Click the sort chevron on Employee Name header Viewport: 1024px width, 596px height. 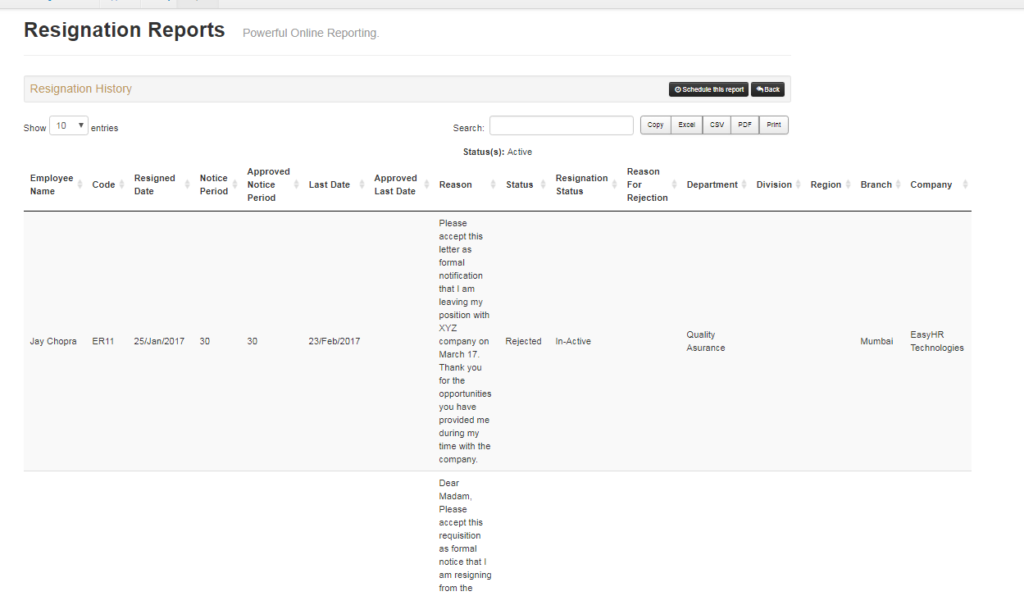(81, 184)
